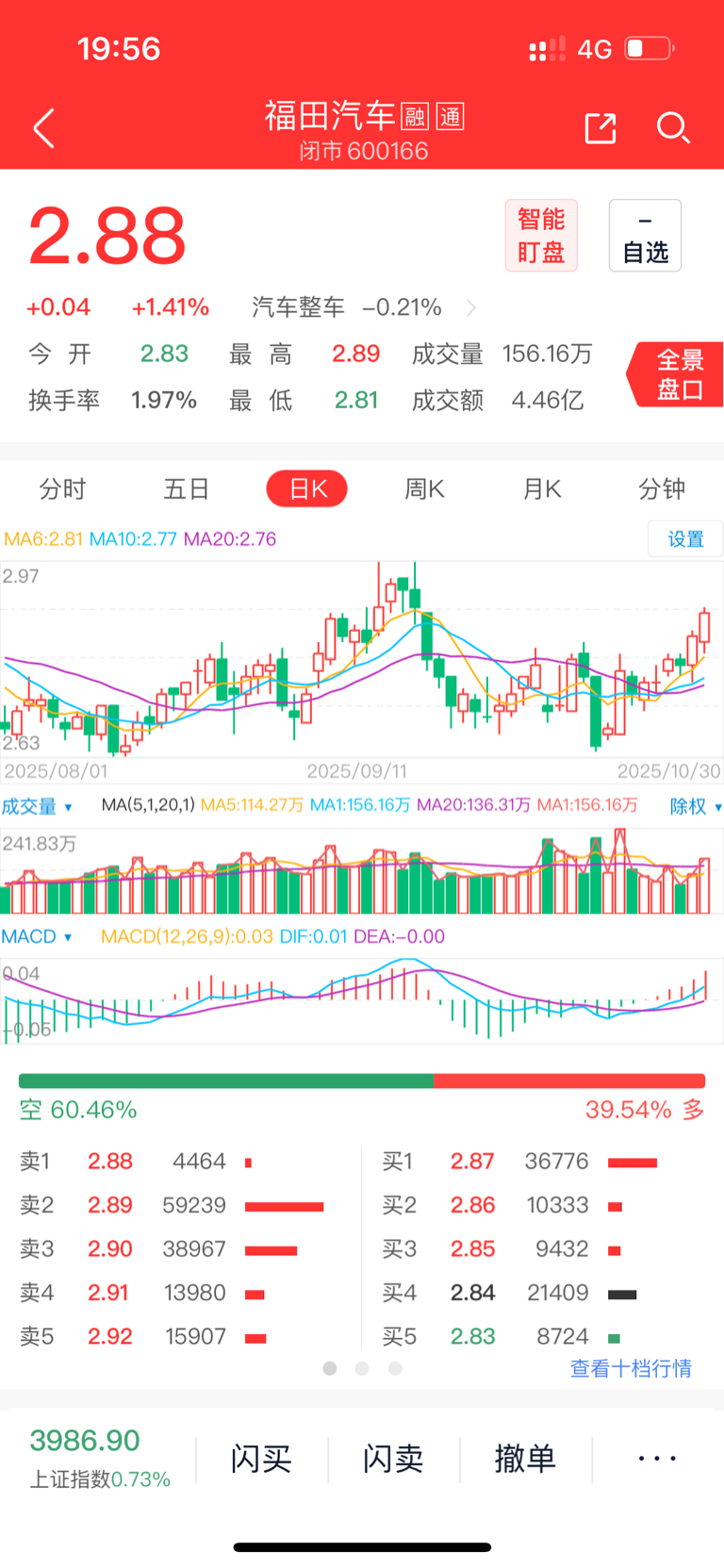The image size is (724, 1568).
Task: Tap the second page indicator dot
Action: tap(362, 1368)
